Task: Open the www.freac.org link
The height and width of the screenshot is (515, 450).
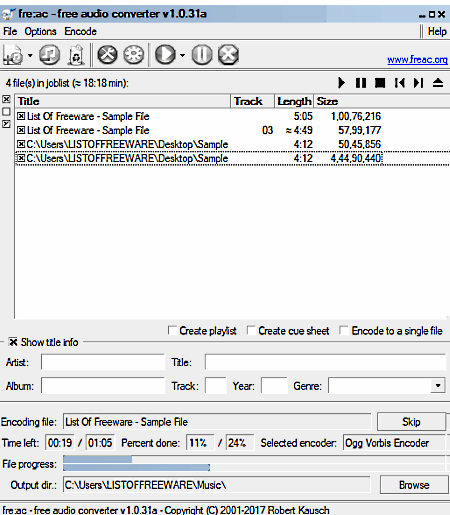Action: [x=417, y=60]
